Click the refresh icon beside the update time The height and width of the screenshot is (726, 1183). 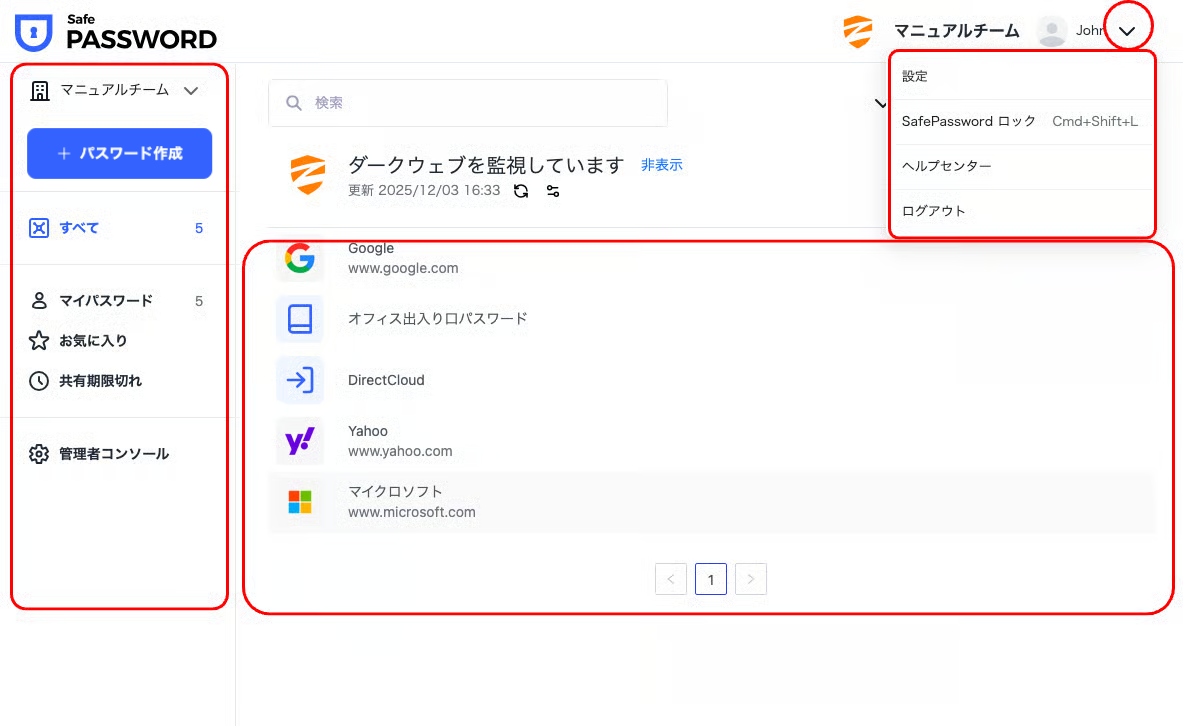(x=521, y=191)
